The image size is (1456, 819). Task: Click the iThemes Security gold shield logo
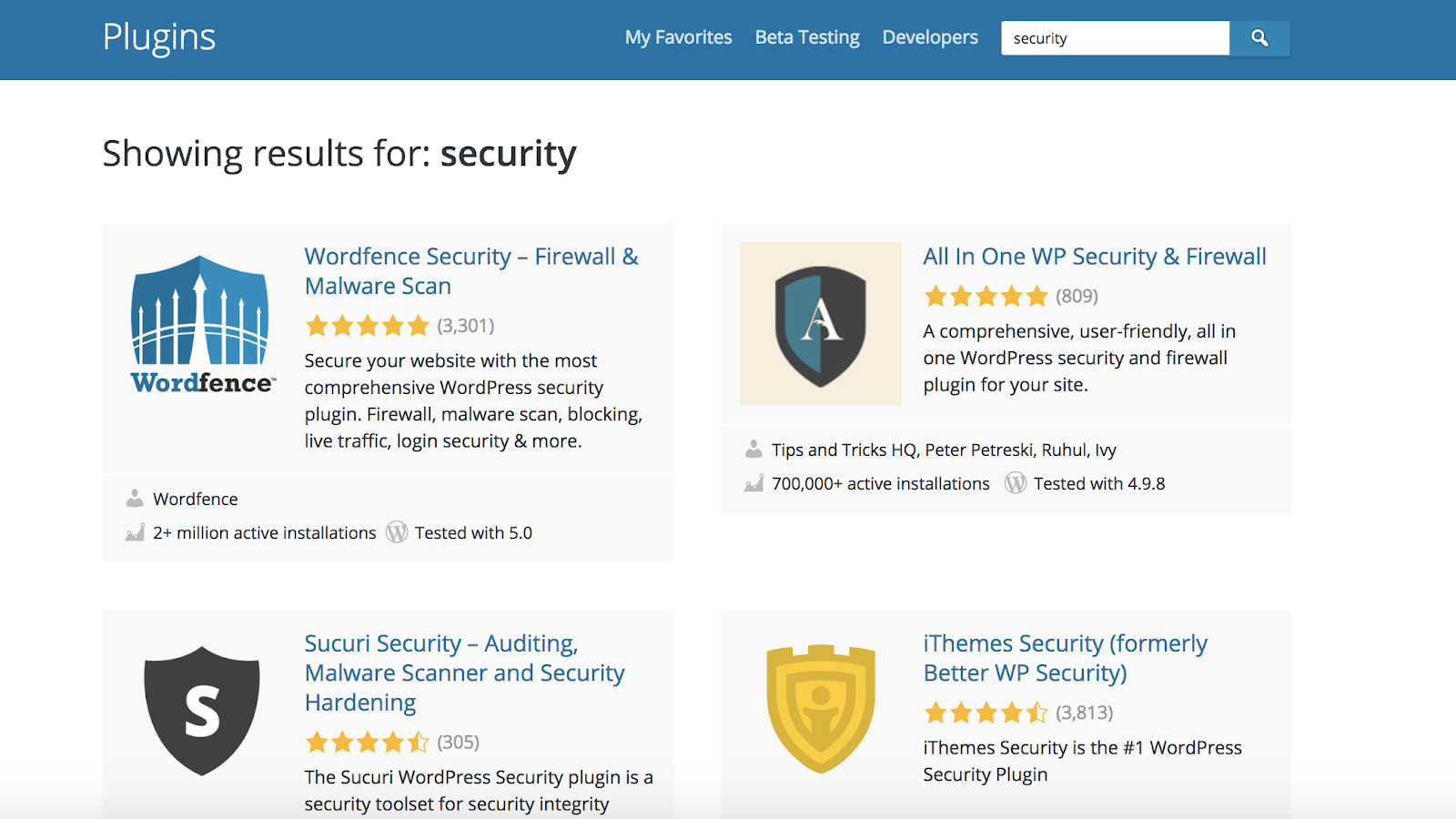tap(820, 709)
